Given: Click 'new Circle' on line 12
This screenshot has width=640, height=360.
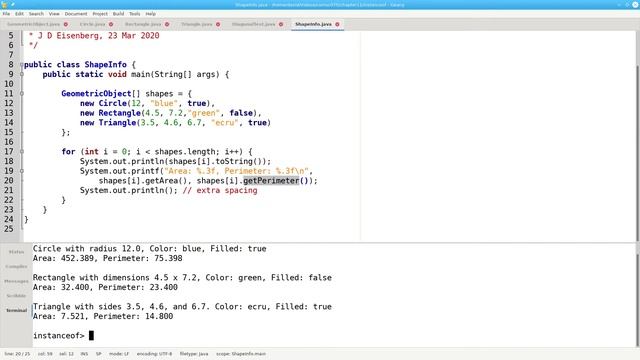Looking at the screenshot, I should click(103, 103).
